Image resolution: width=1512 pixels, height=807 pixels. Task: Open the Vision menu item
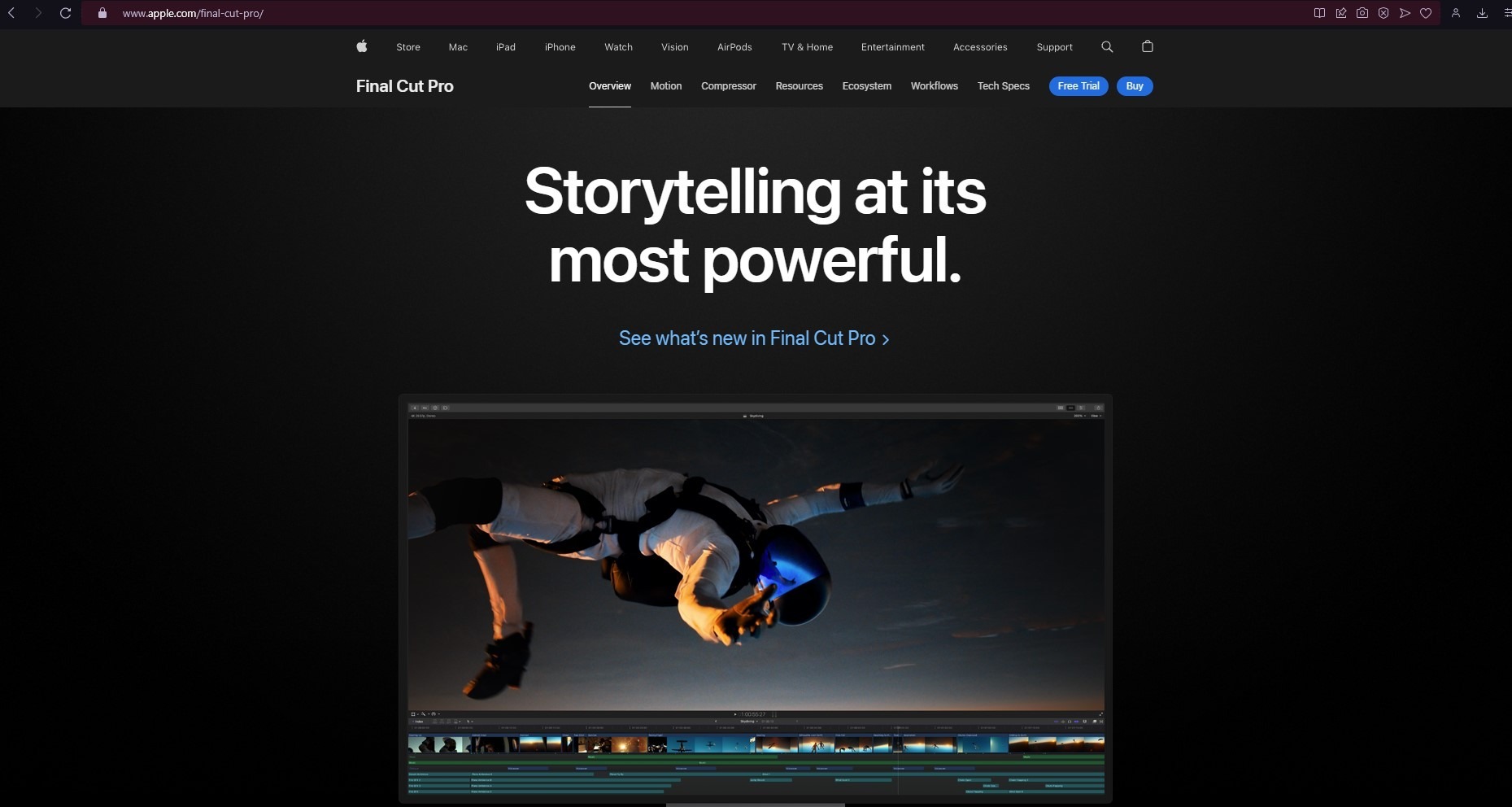pyautogui.click(x=675, y=47)
